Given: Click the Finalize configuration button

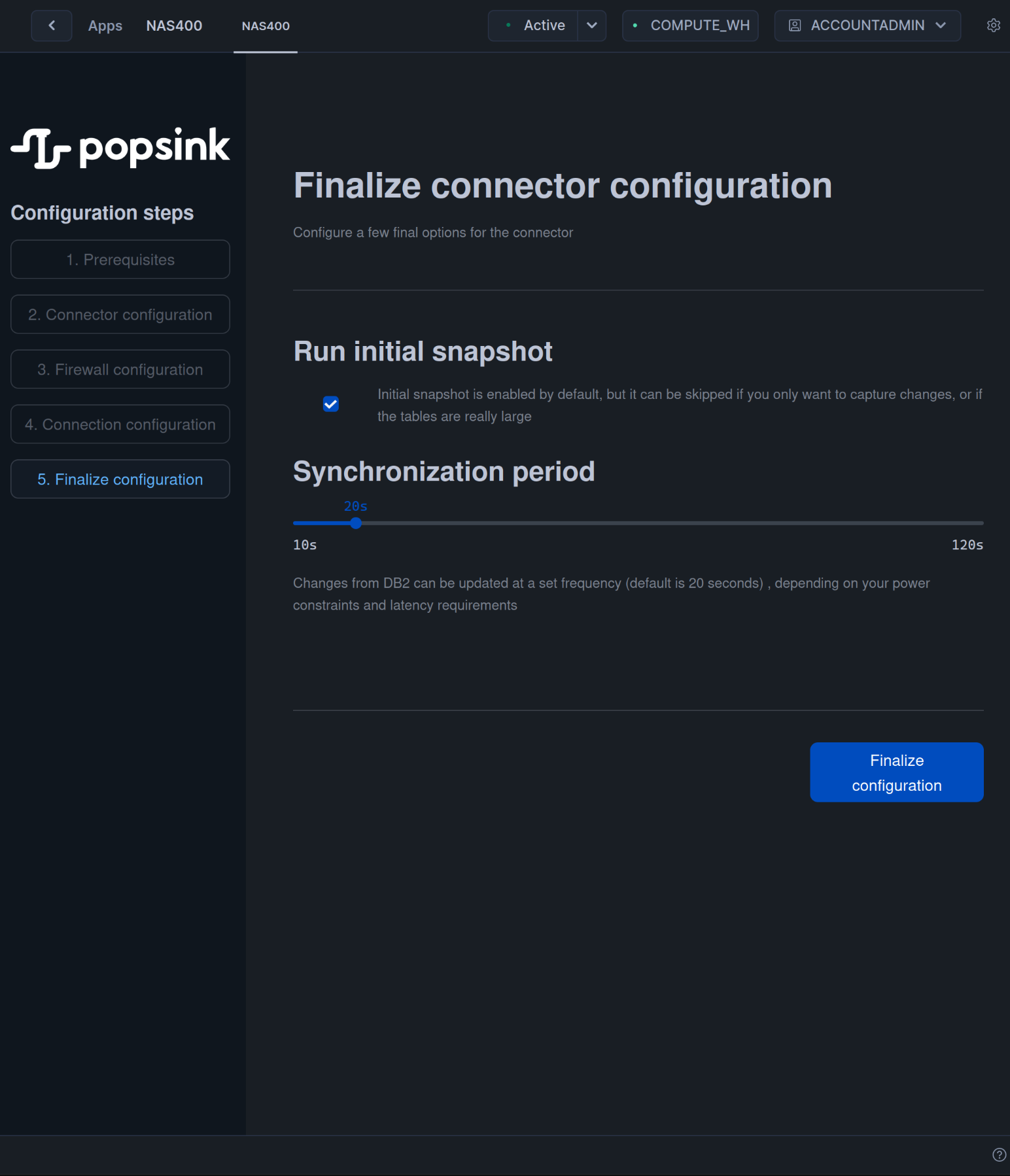Looking at the screenshot, I should pyautogui.click(x=896, y=772).
